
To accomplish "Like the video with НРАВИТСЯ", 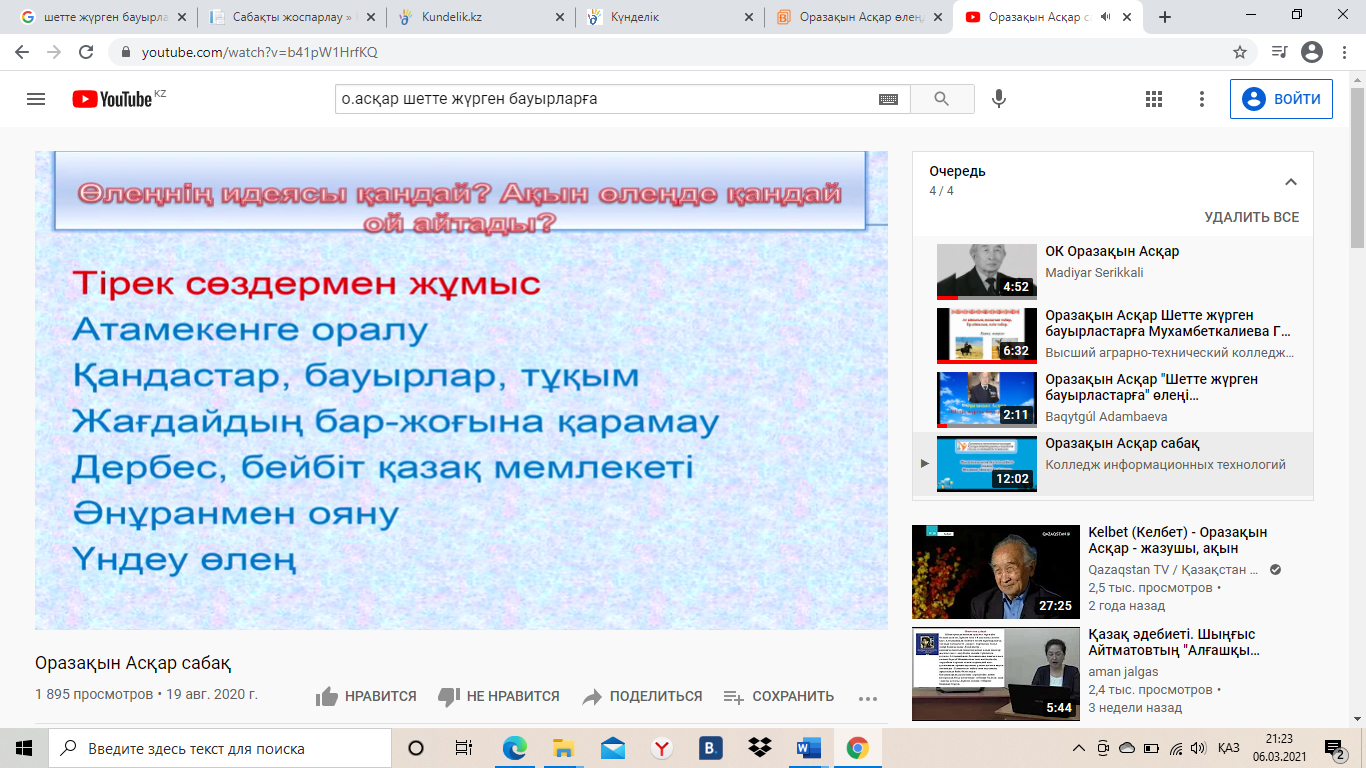I will [x=366, y=696].
